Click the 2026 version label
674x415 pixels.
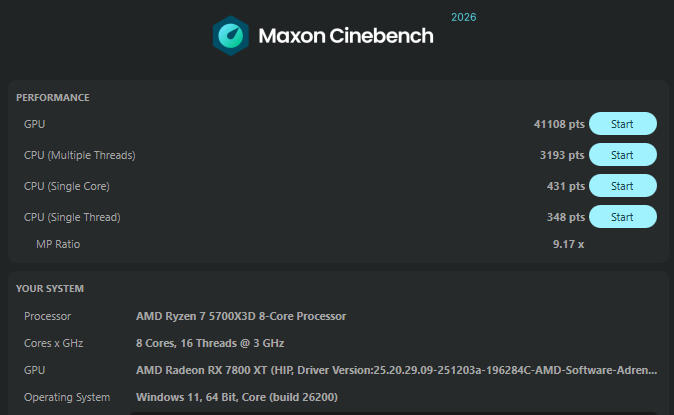pyautogui.click(x=463, y=18)
